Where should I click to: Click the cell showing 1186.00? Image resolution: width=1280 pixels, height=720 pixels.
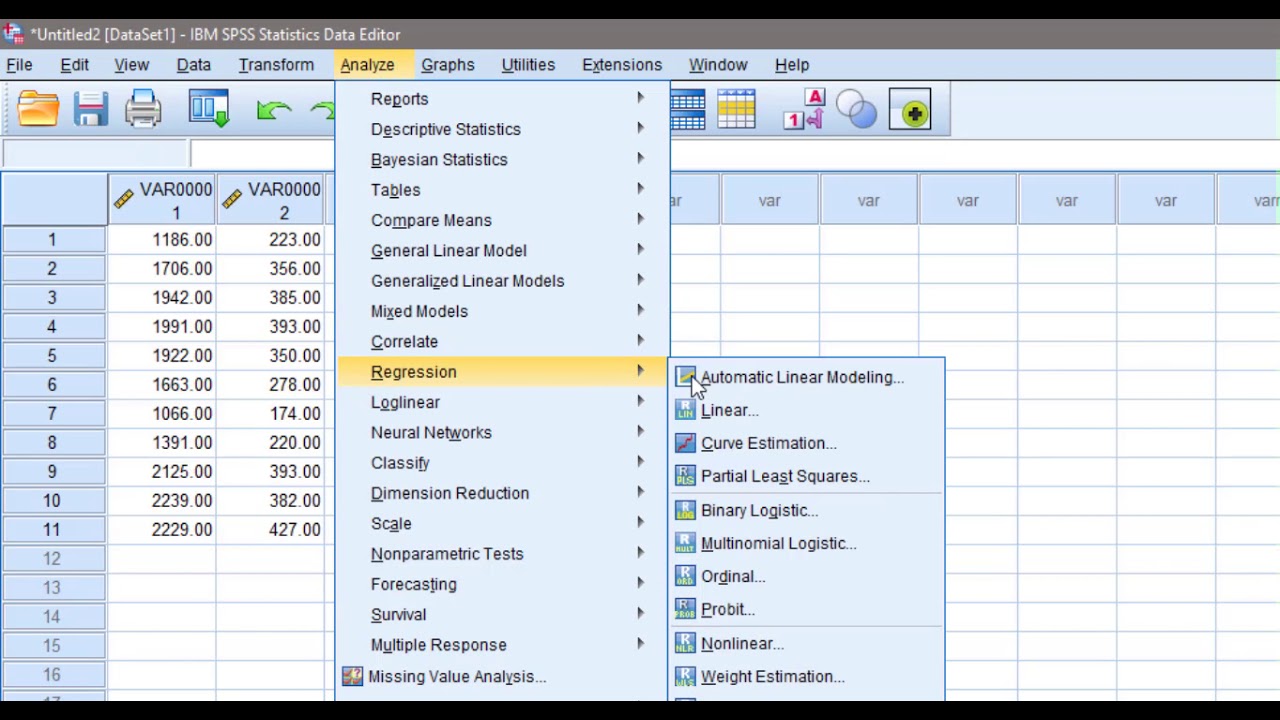click(161, 240)
